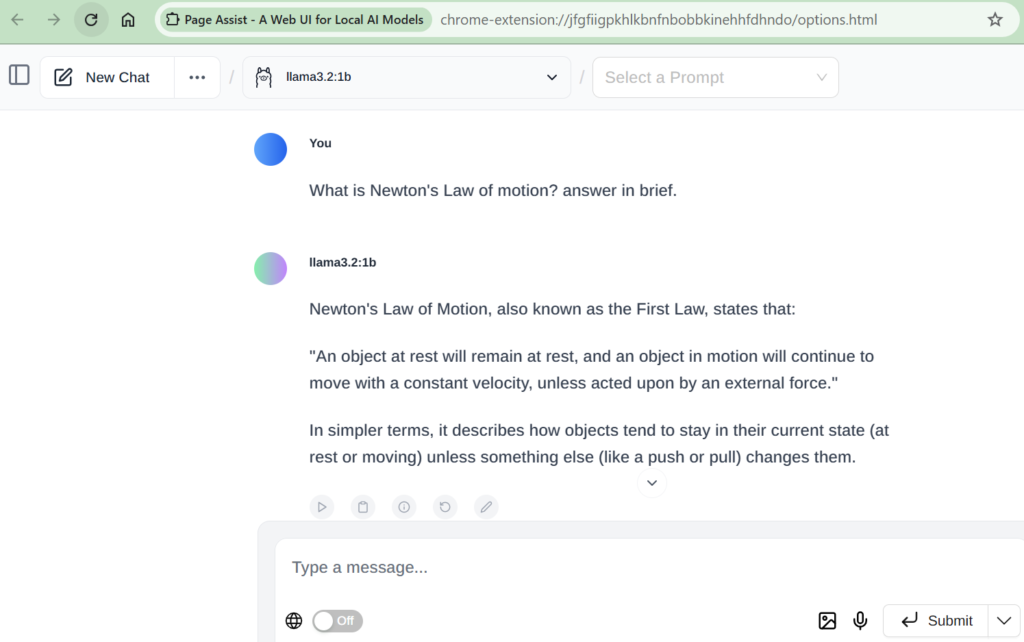Edit the response with pencil icon

(x=486, y=507)
